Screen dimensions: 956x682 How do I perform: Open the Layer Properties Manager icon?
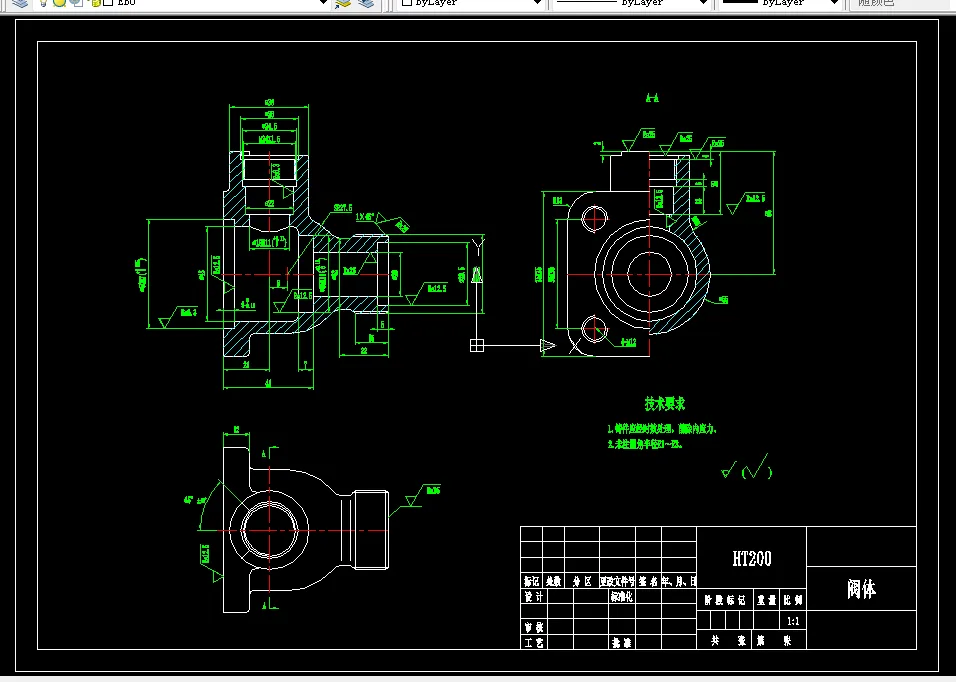20,3
